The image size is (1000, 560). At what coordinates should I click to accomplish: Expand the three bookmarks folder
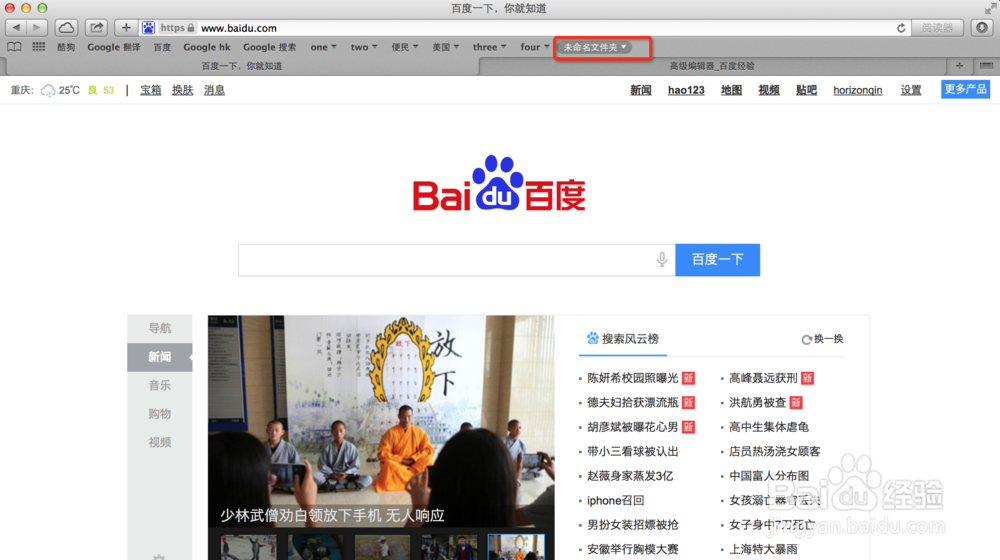(489, 47)
